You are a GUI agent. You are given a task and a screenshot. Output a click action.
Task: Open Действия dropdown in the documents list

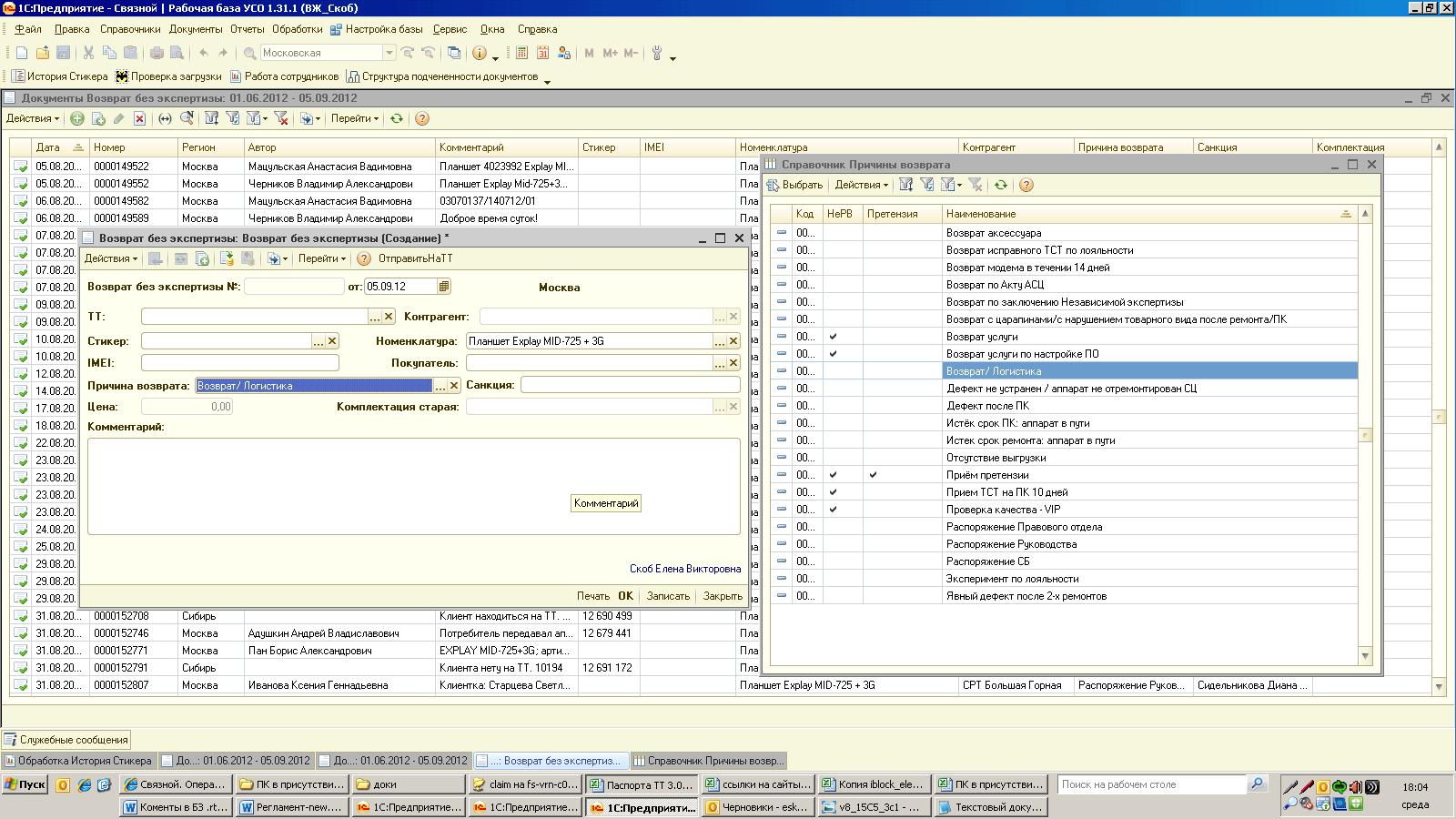33,118
